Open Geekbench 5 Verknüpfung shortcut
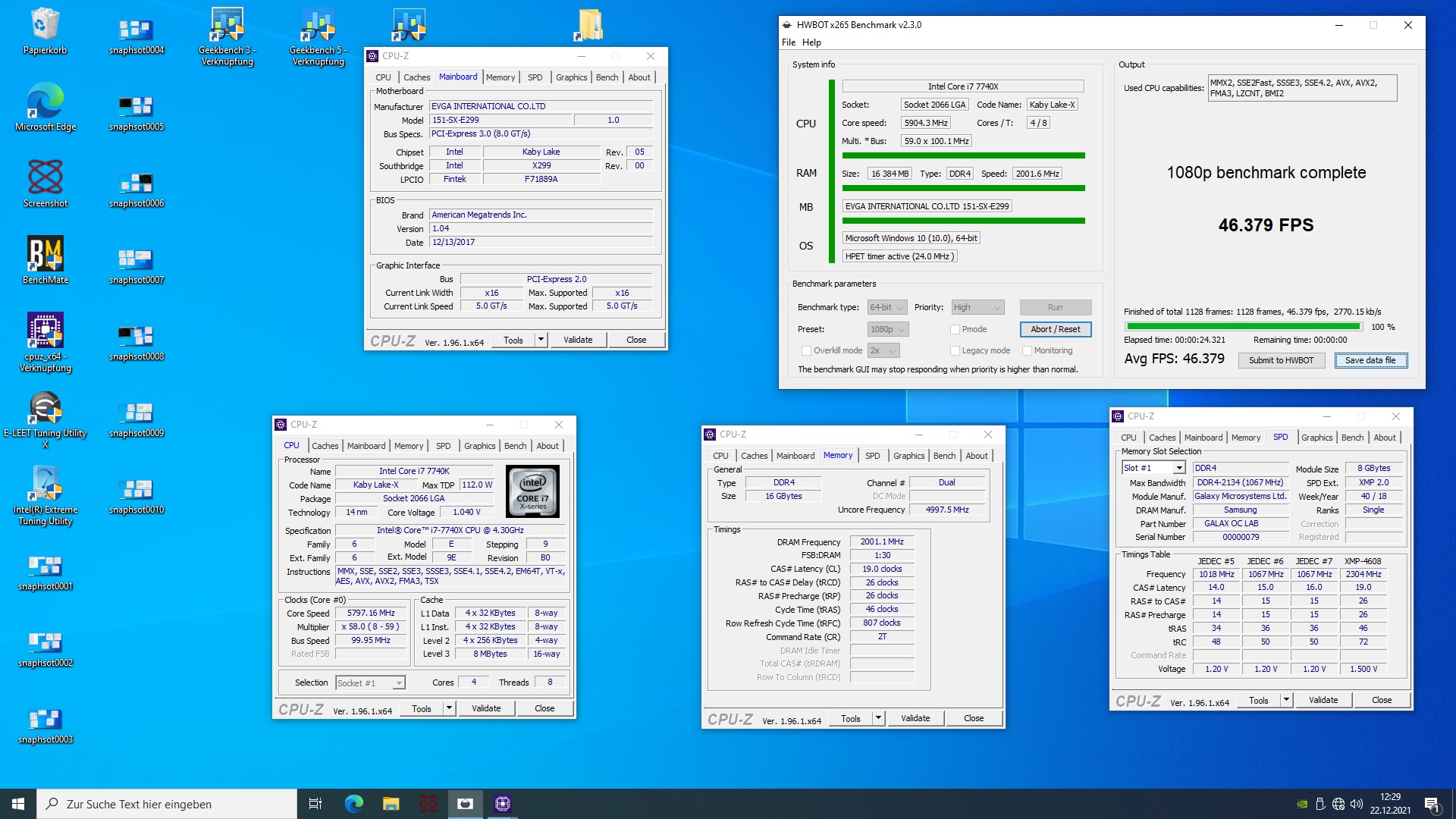The image size is (1456, 819). pos(318,36)
